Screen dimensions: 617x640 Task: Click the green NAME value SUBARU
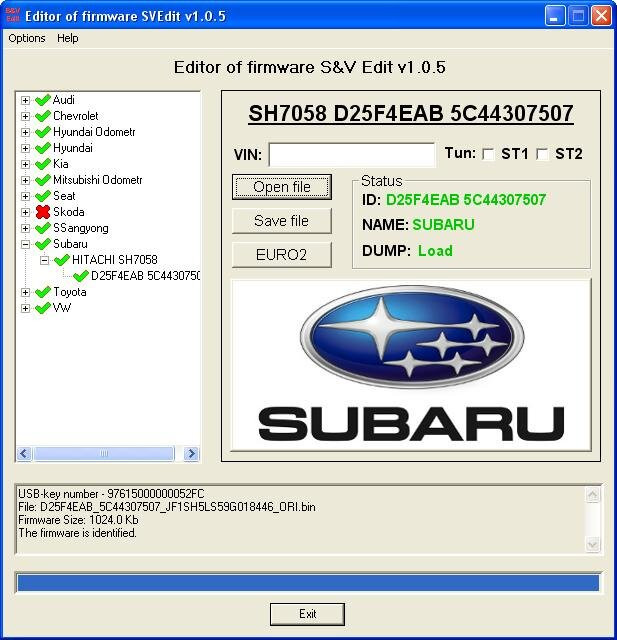click(x=443, y=224)
